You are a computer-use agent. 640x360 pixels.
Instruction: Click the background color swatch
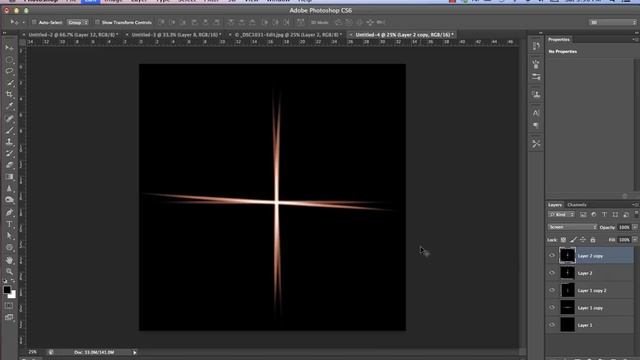click(13, 295)
